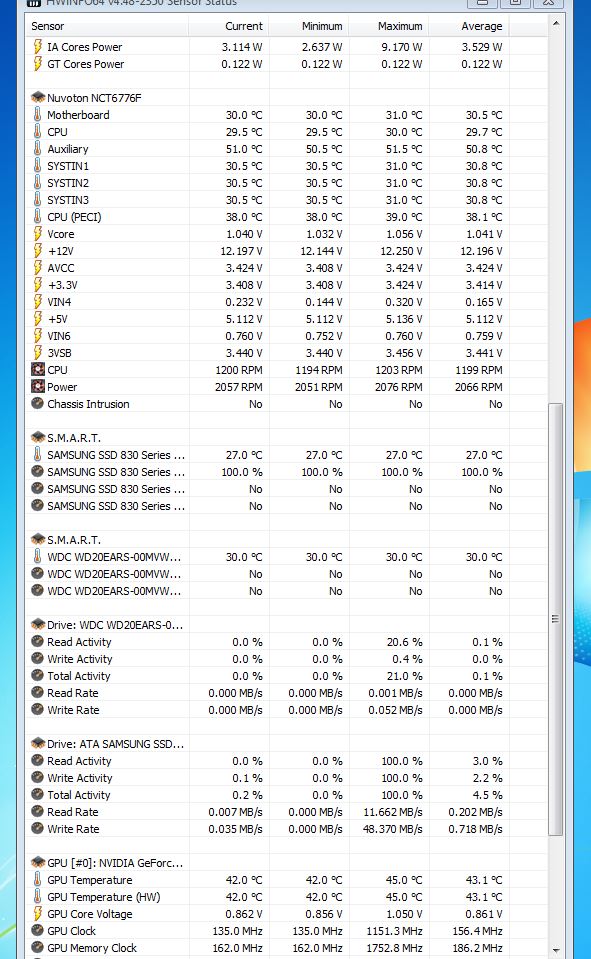Viewport: 591px width, 959px height.
Task: Click the Power fan icon
Action: (x=38, y=387)
